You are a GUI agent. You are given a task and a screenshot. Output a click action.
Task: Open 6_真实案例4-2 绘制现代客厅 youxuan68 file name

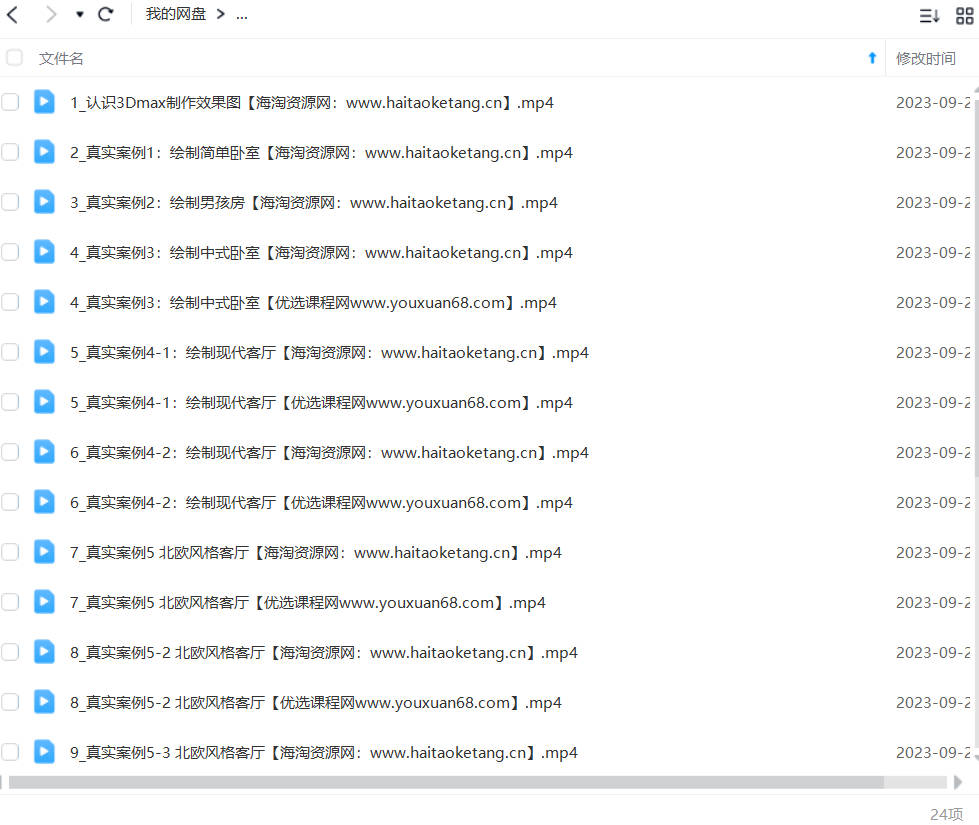click(321, 503)
